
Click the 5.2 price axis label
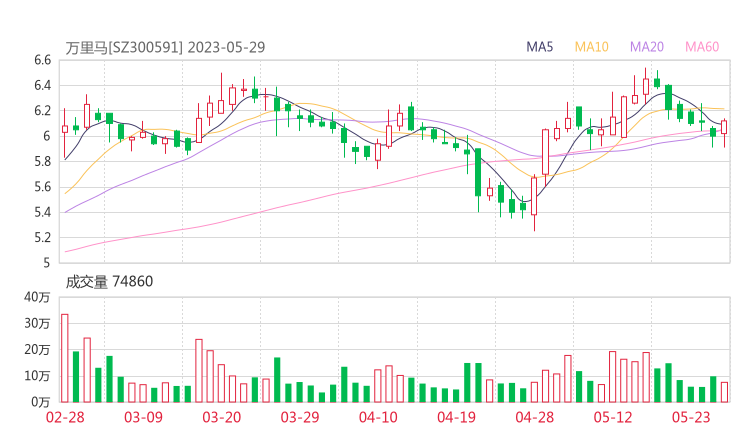[40, 238]
